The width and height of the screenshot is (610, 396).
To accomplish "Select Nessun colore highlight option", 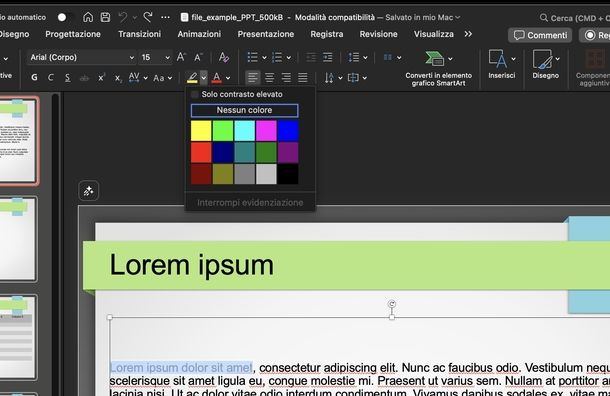I will point(244,110).
